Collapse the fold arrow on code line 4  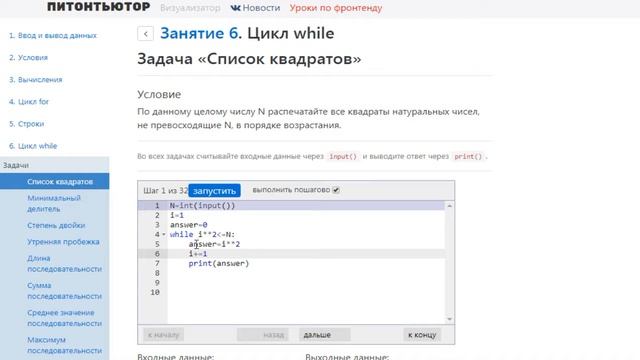coord(164,234)
